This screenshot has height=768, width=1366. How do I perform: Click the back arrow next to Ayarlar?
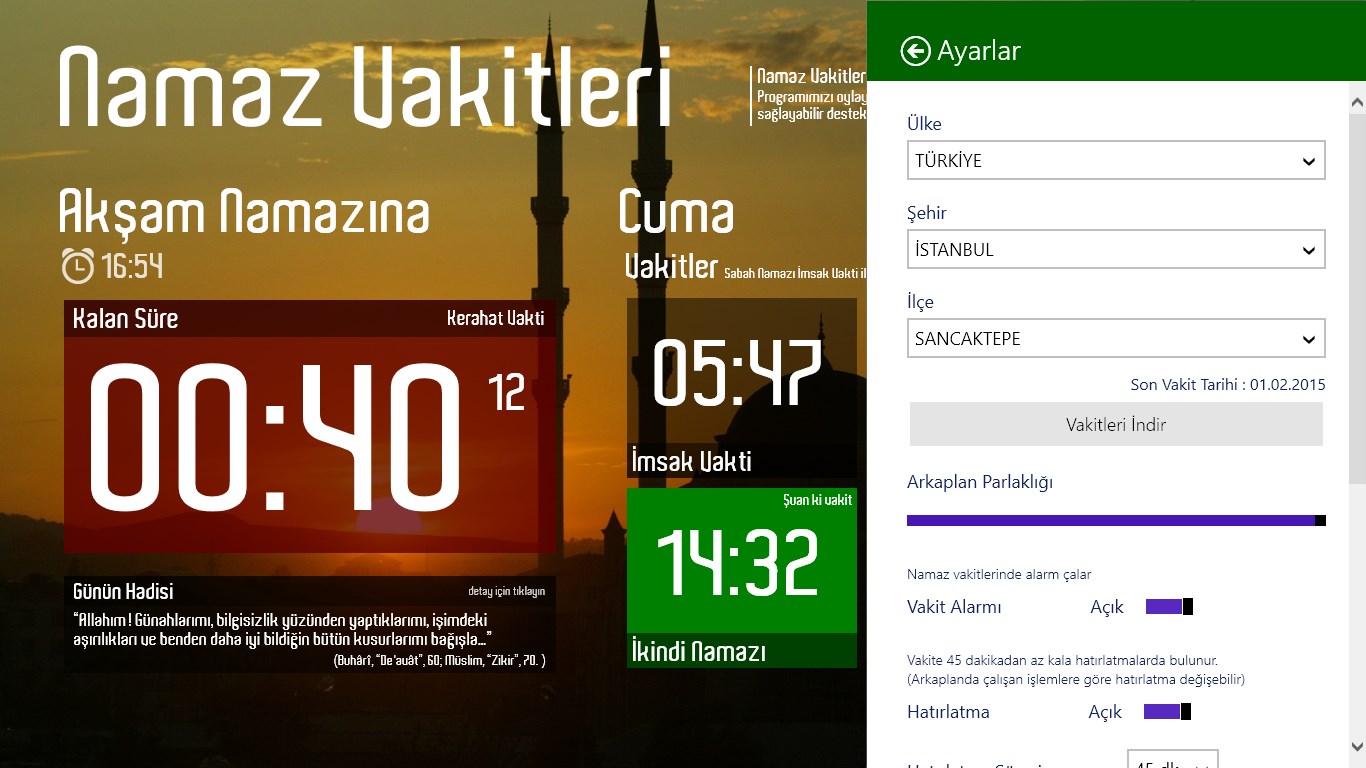coord(915,51)
